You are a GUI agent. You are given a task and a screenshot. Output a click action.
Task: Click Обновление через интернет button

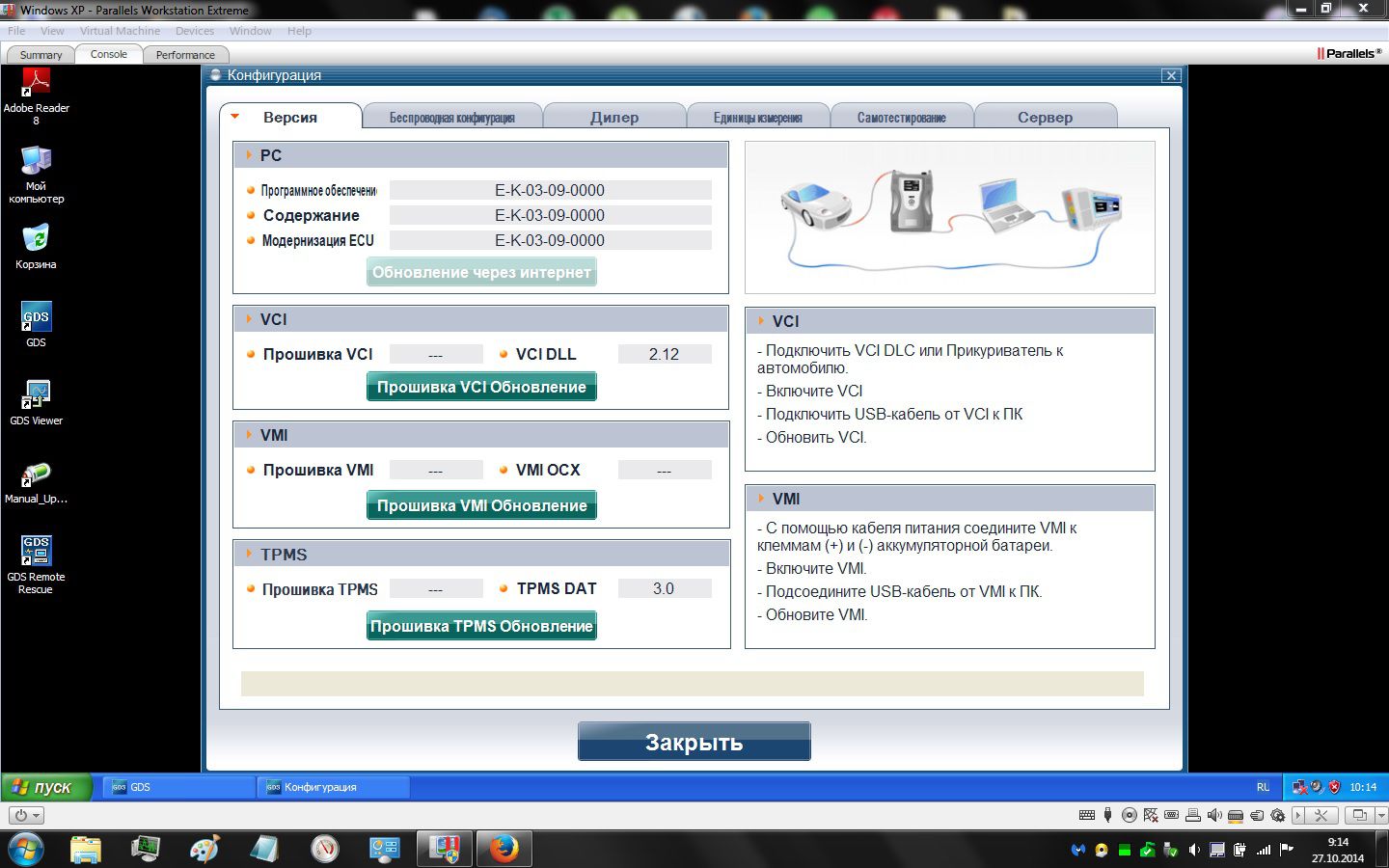[x=481, y=272]
